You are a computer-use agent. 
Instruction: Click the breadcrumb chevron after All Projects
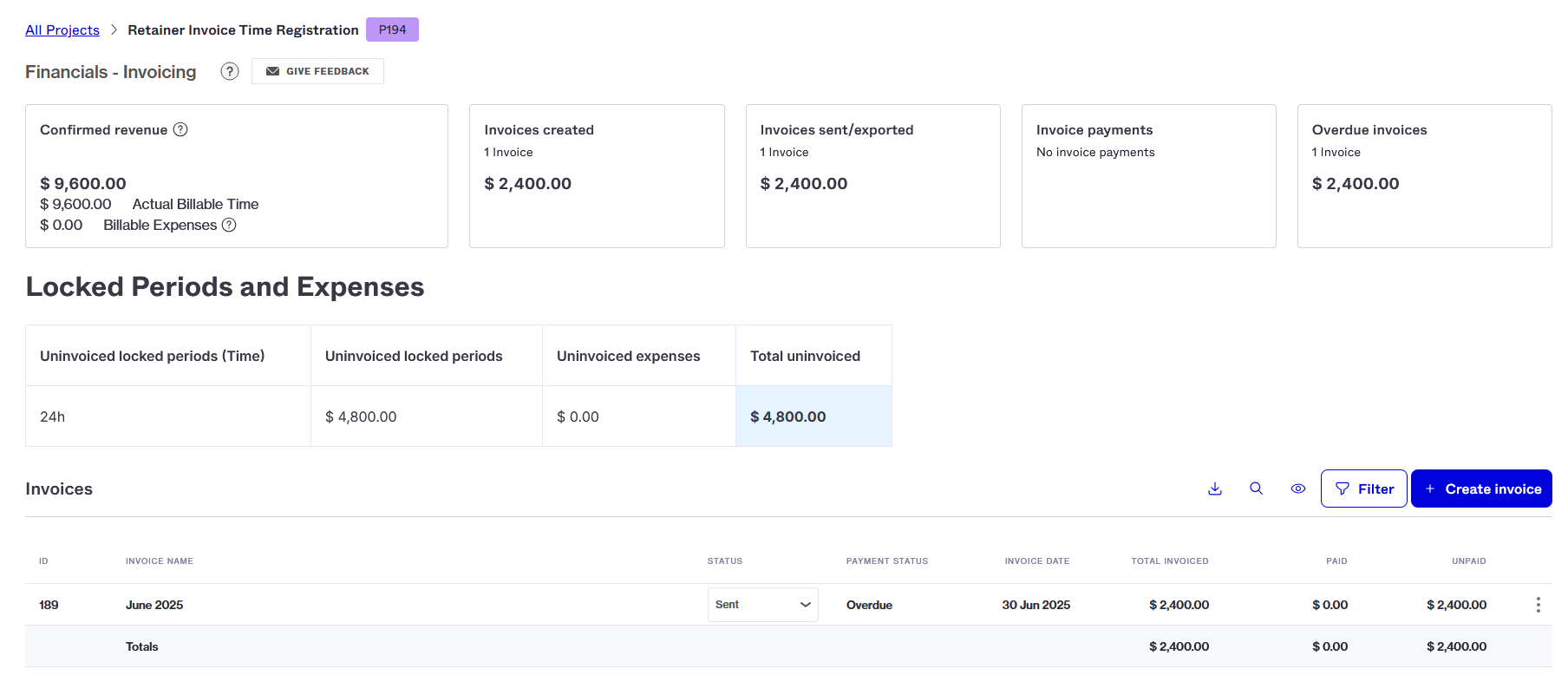(x=114, y=30)
